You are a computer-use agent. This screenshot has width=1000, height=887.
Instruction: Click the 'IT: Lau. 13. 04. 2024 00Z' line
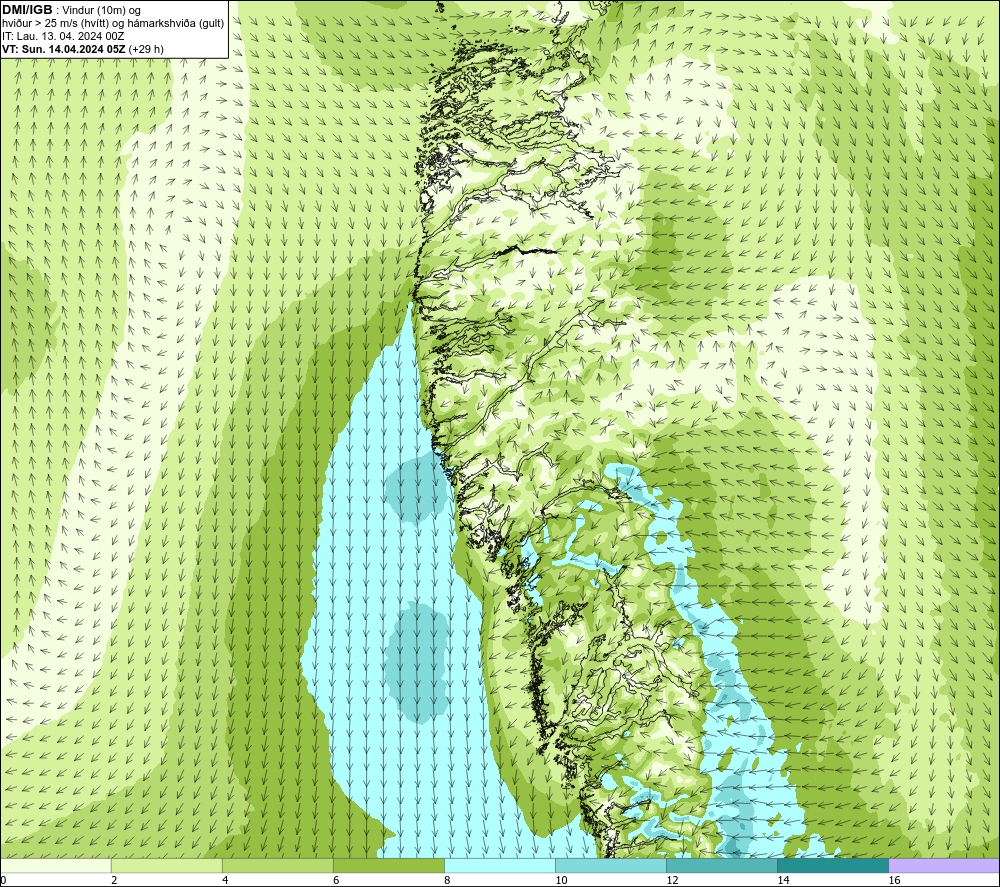(x=63, y=36)
